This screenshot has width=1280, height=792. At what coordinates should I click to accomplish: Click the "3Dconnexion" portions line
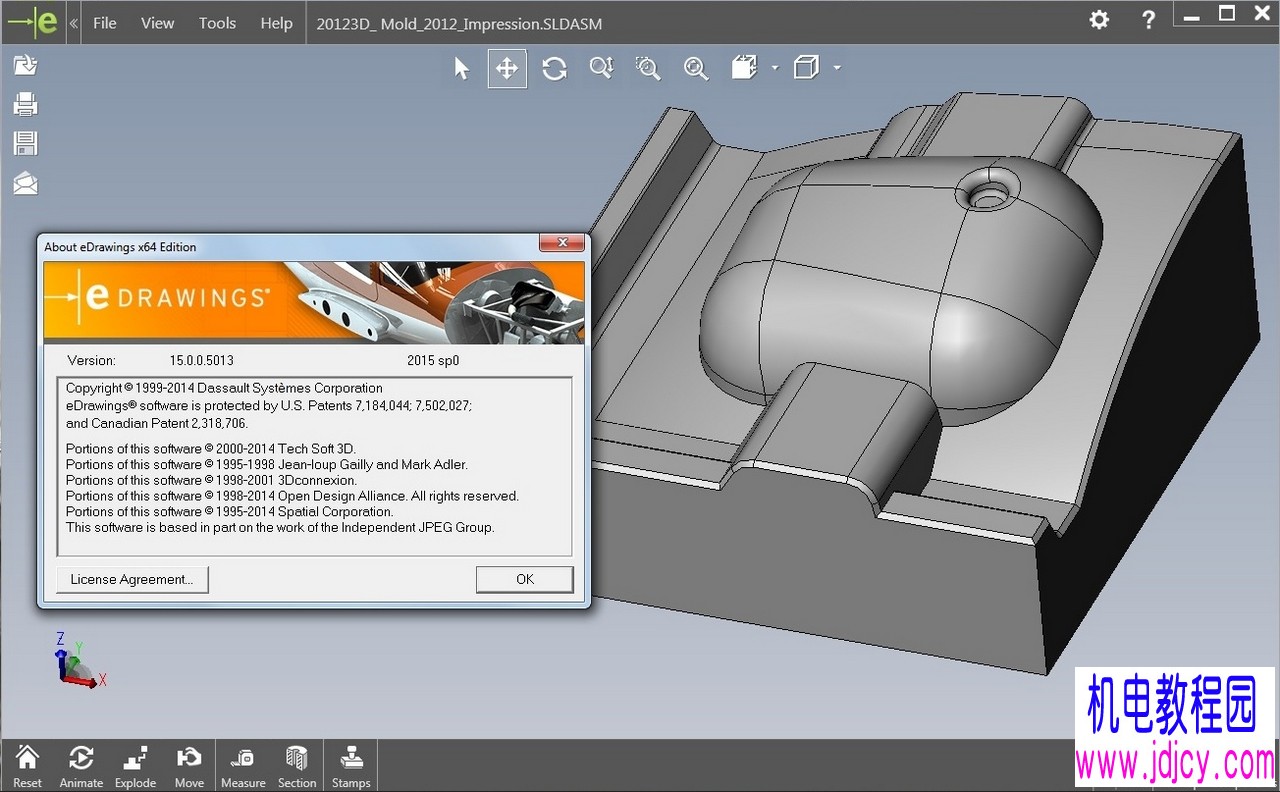point(211,480)
